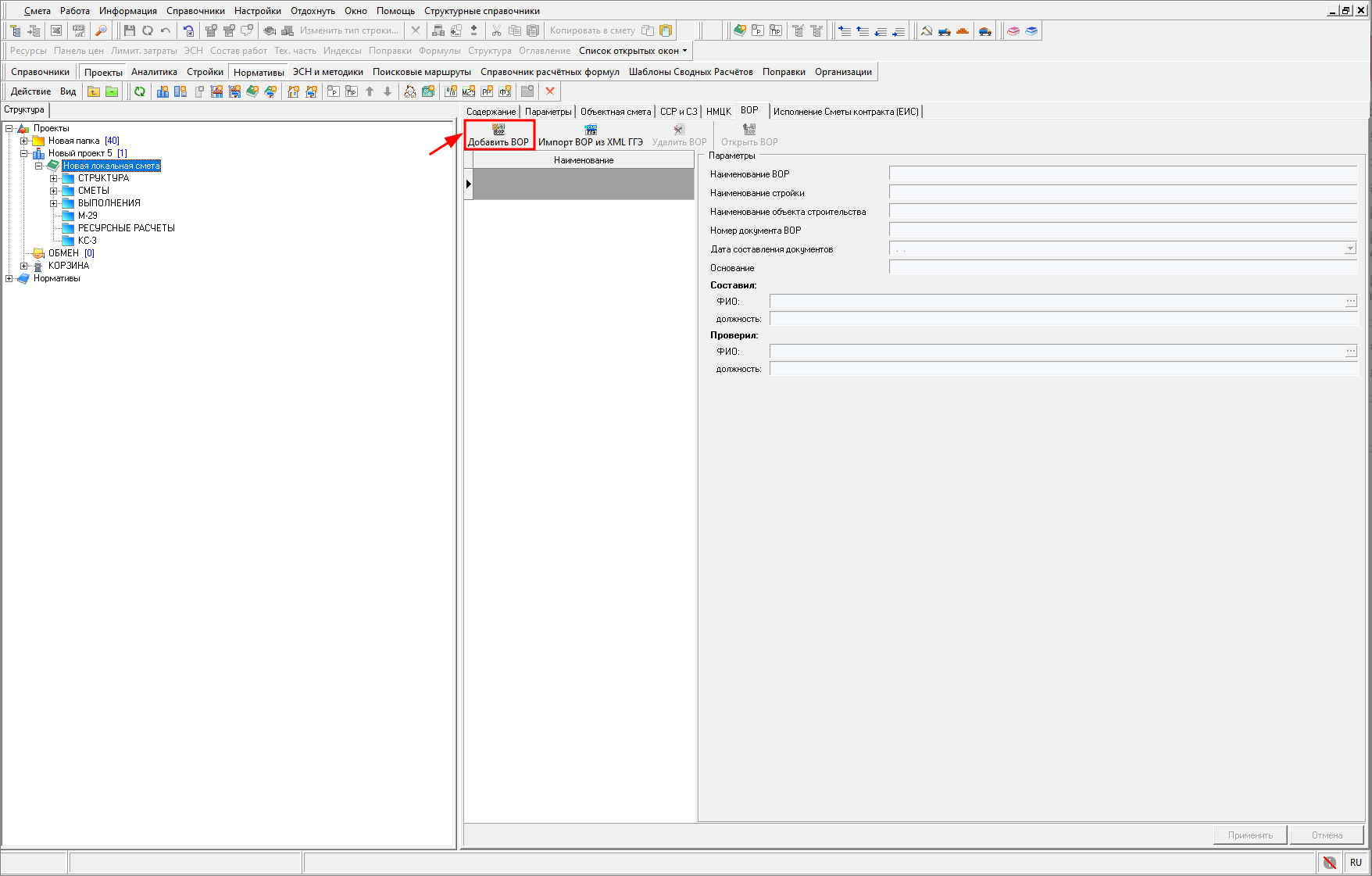Open the Справочники menu
The width and height of the screenshot is (1372, 876).
click(195, 11)
